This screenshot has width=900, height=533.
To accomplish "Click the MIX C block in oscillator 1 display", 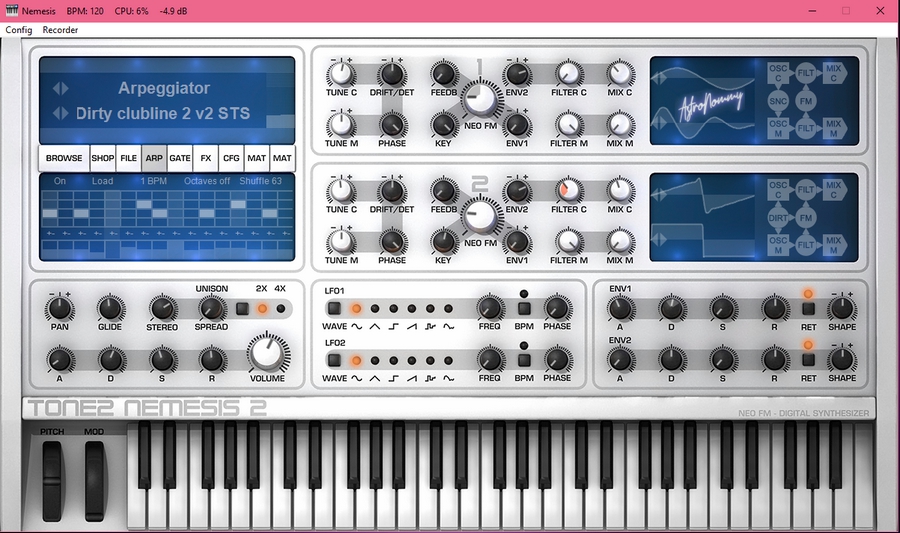I will (835, 73).
